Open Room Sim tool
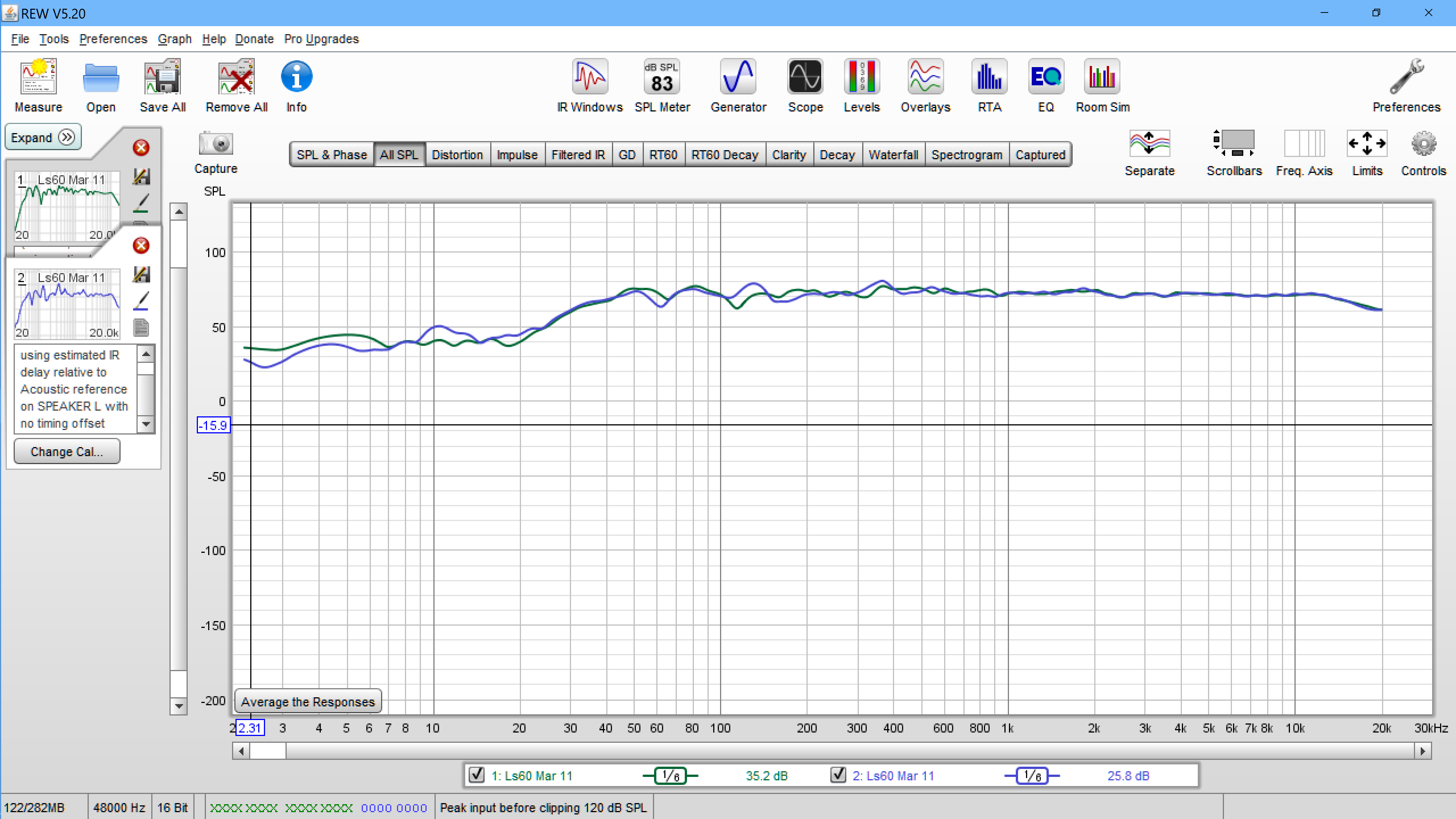Screen dimensions: 1456x819 pos(1102,77)
